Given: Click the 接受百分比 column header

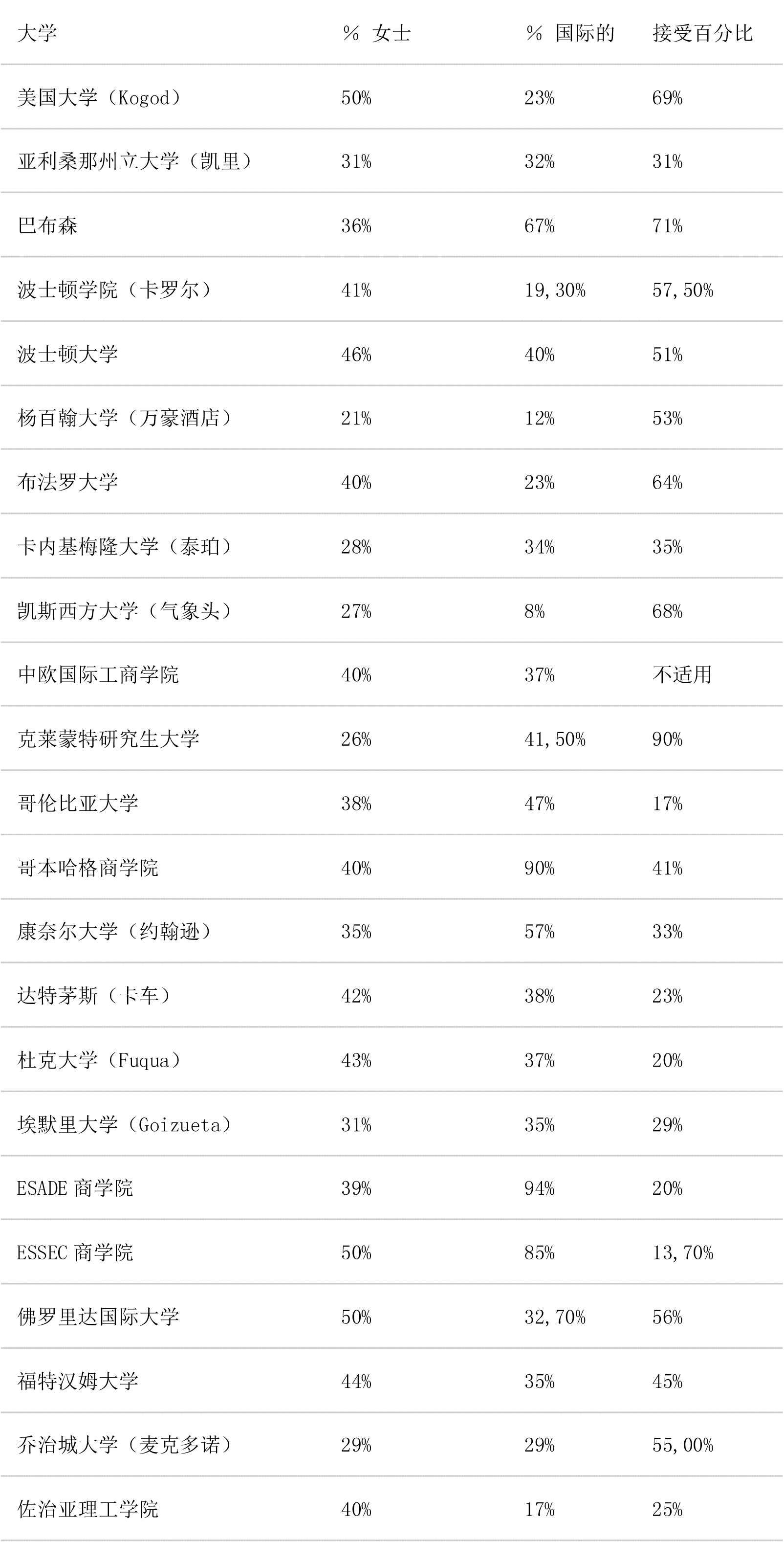Looking at the screenshot, I should click(x=702, y=33).
